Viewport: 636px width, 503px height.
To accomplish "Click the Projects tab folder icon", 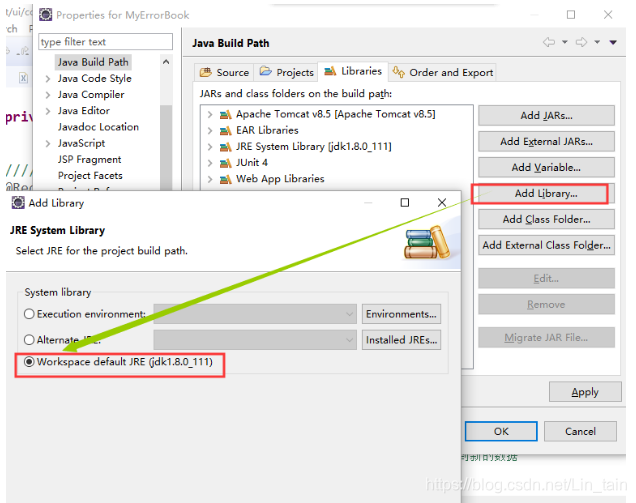I will [x=266, y=71].
